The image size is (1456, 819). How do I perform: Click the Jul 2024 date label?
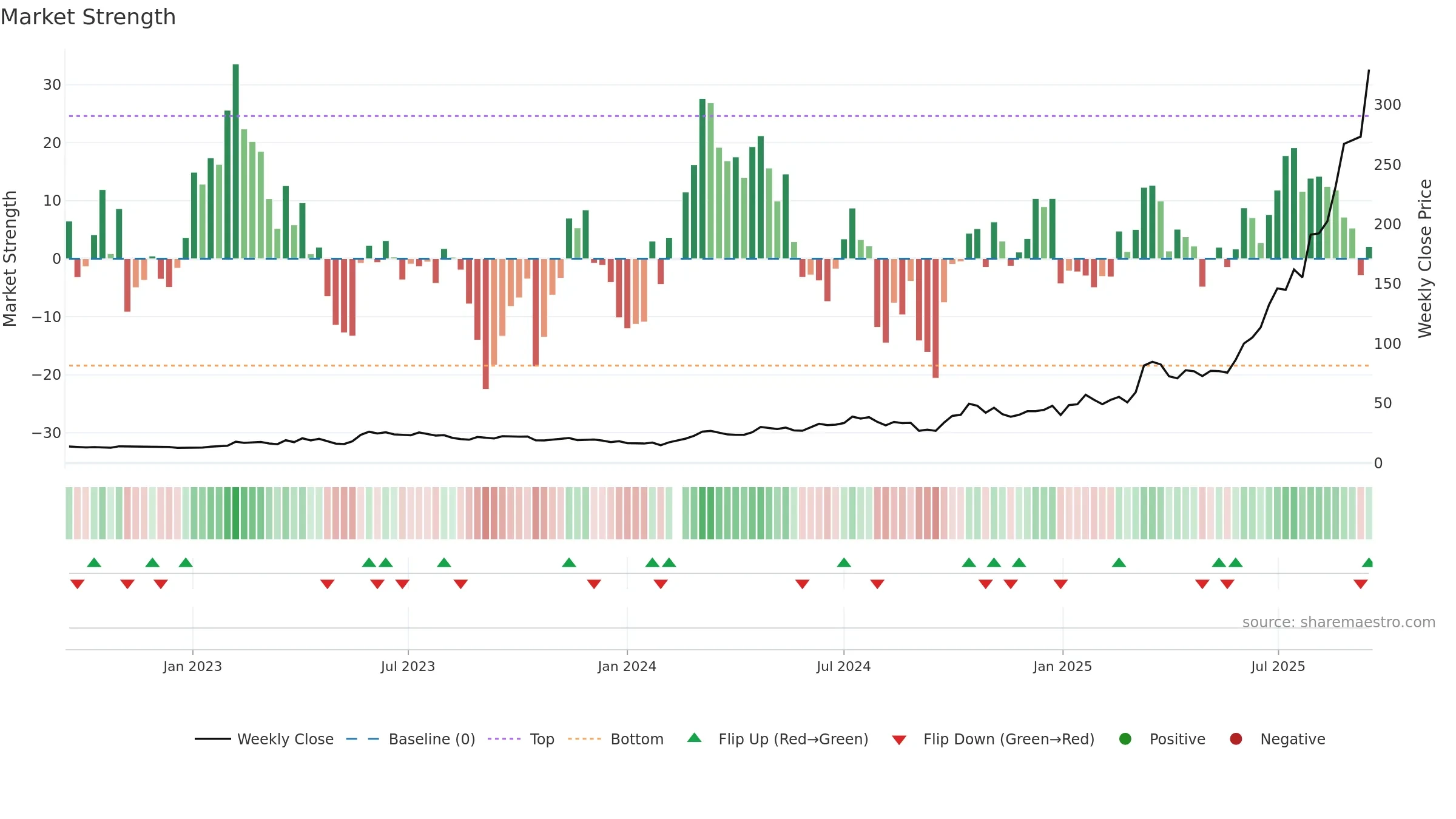pos(843,666)
